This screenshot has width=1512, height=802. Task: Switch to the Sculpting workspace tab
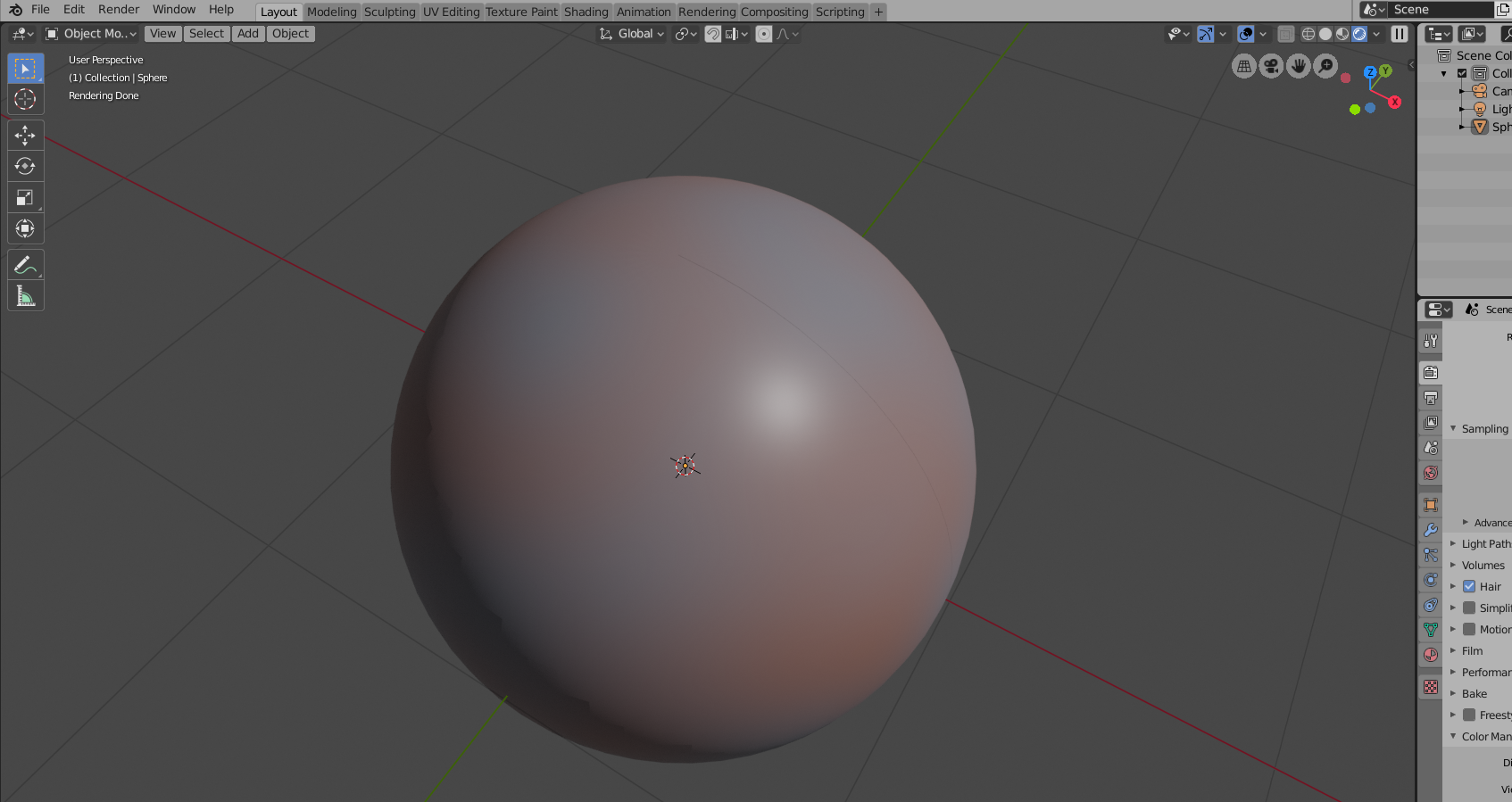click(x=389, y=12)
